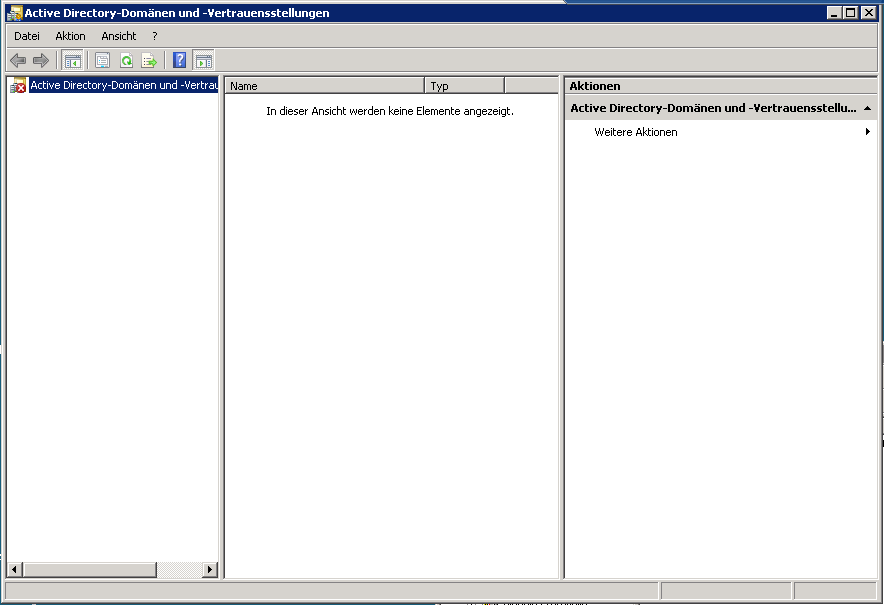Open the Properties toolbar icon
The width and height of the screenshot is (884, 605).
(x=102, y=60)
